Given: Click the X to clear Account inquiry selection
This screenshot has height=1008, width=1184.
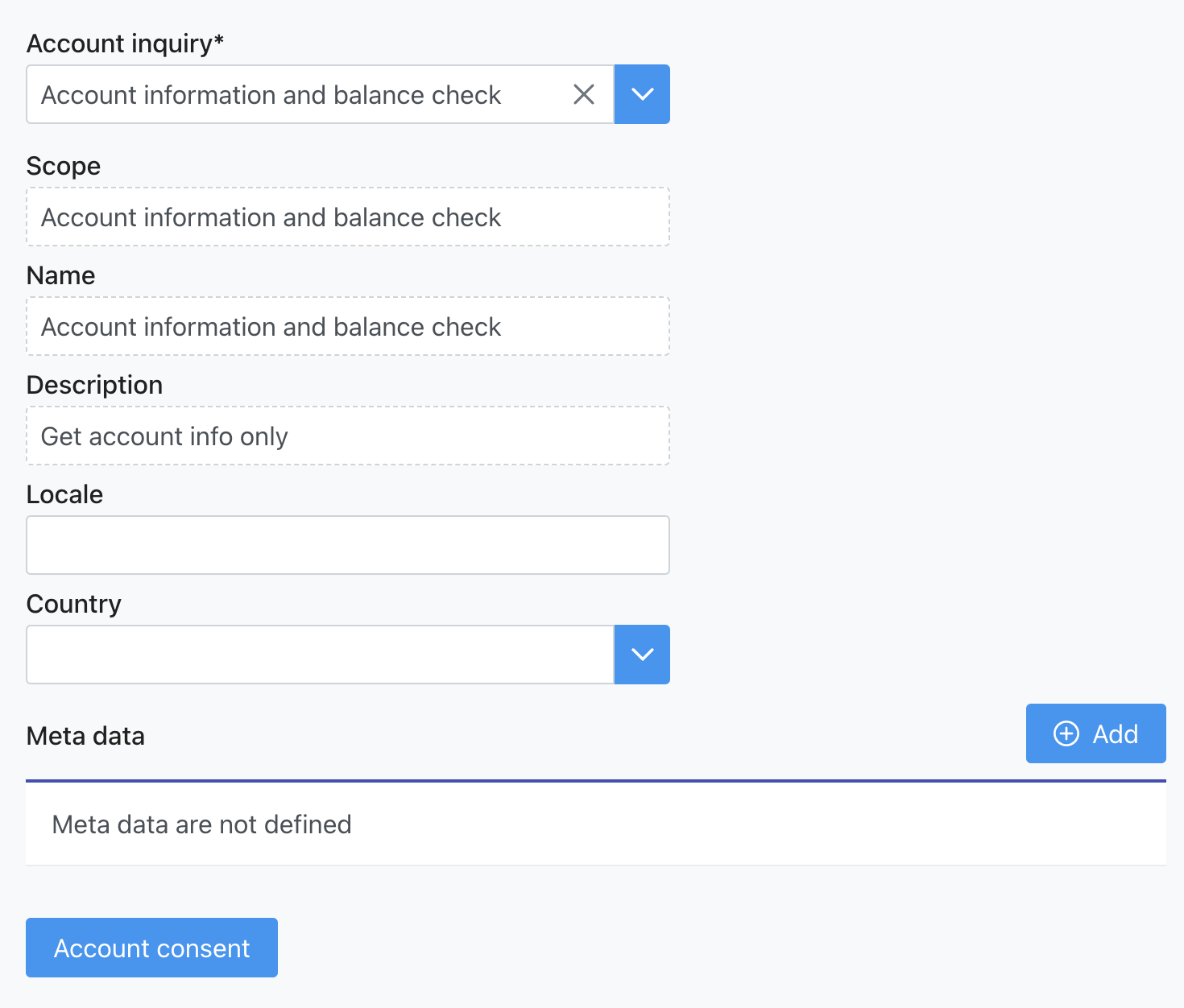Looking at the screenshot, I should click(583, 94).
